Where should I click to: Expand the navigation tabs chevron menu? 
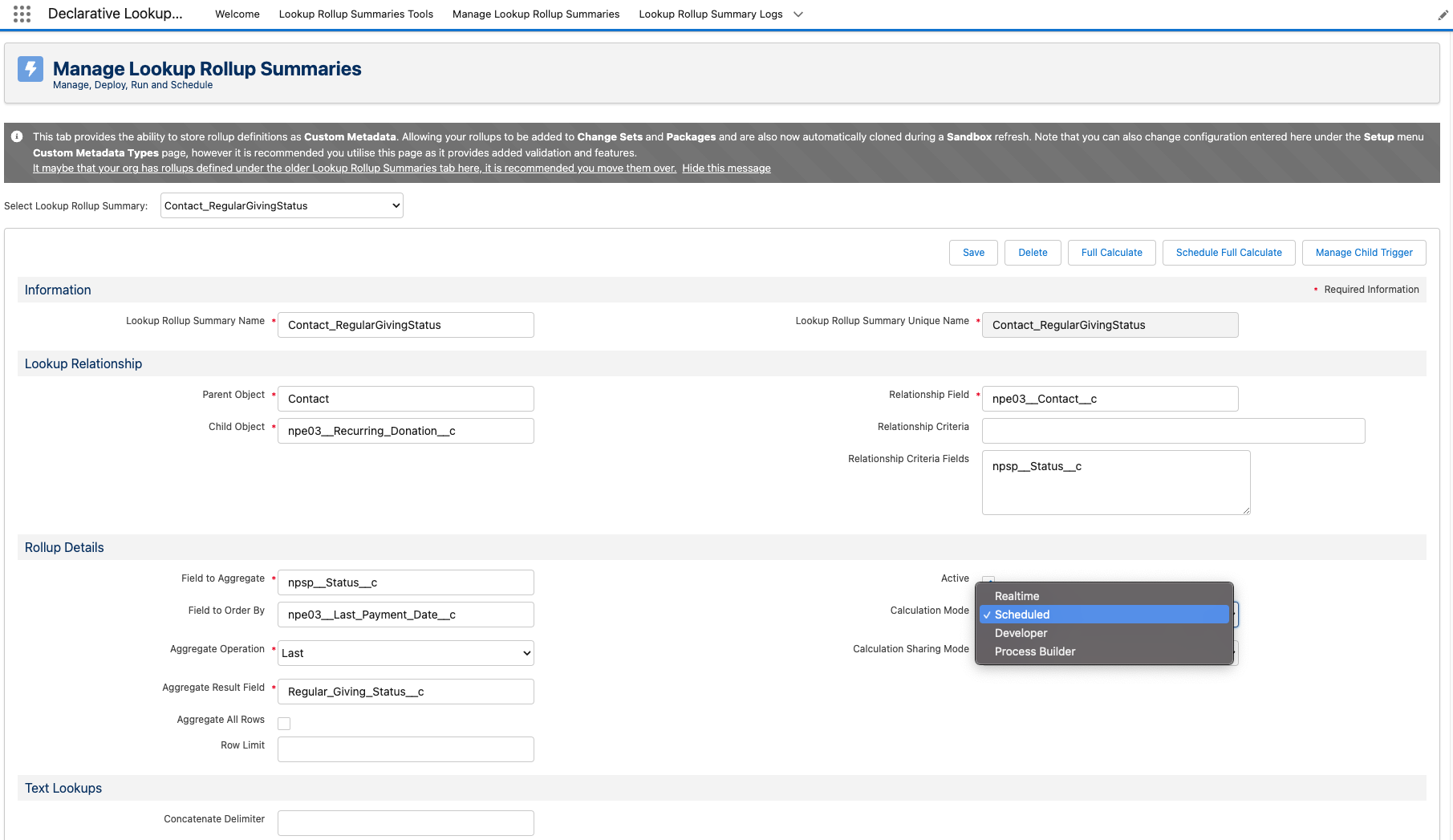(x=798, y=14)
